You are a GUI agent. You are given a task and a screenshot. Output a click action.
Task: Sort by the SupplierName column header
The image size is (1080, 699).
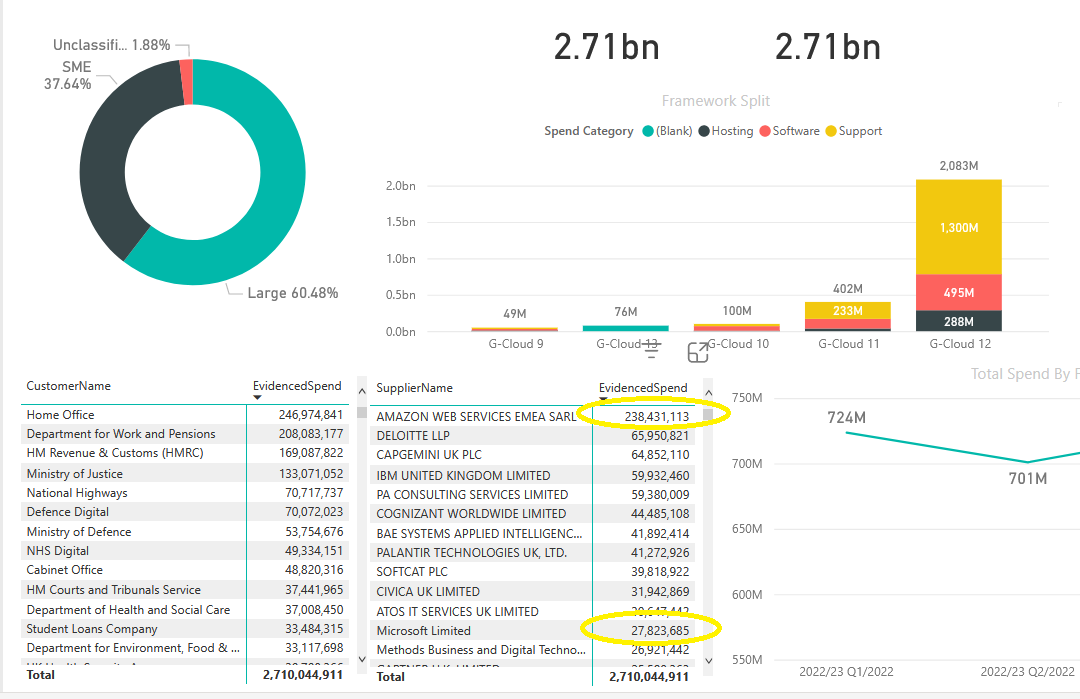(x=414, y=388)
